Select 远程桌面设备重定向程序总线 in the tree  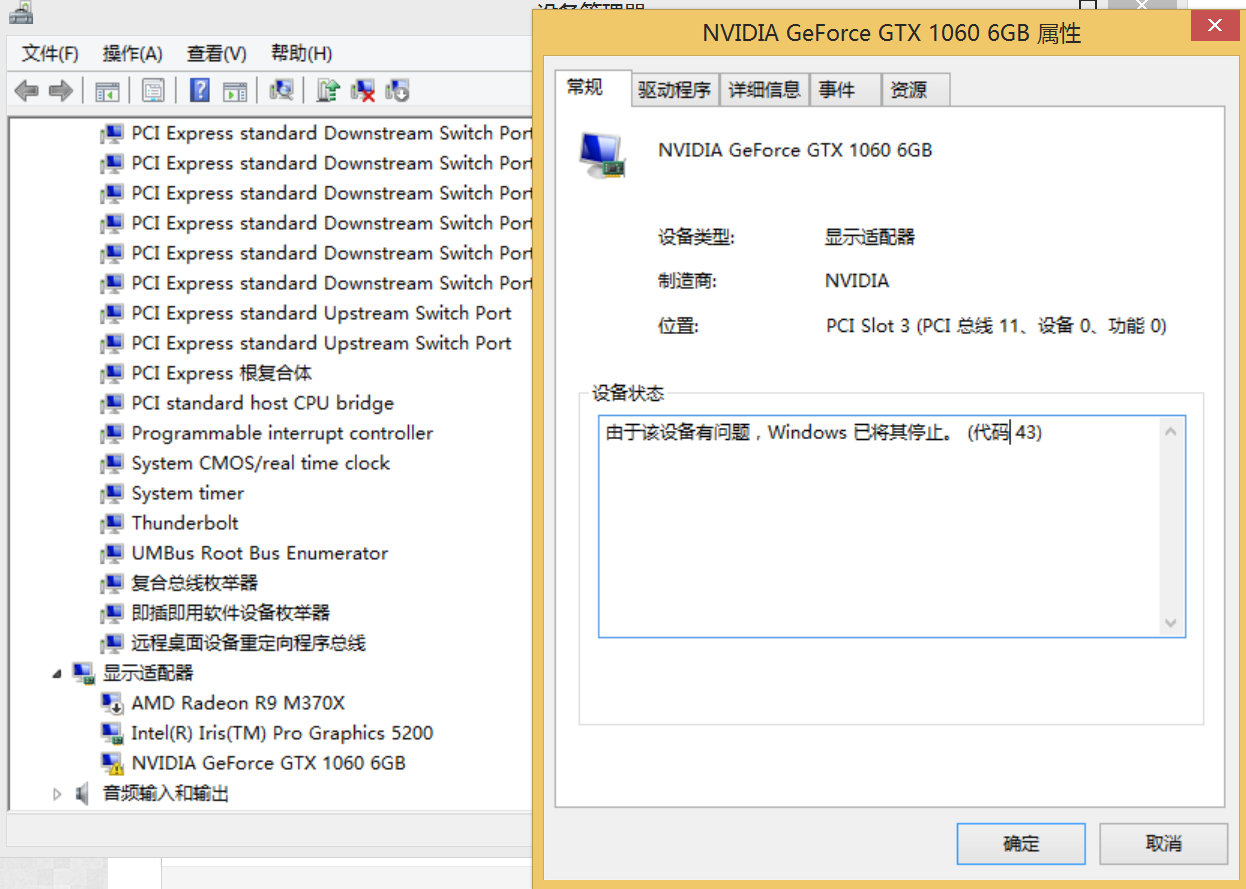pyautogui.click(x=249, y=643)
